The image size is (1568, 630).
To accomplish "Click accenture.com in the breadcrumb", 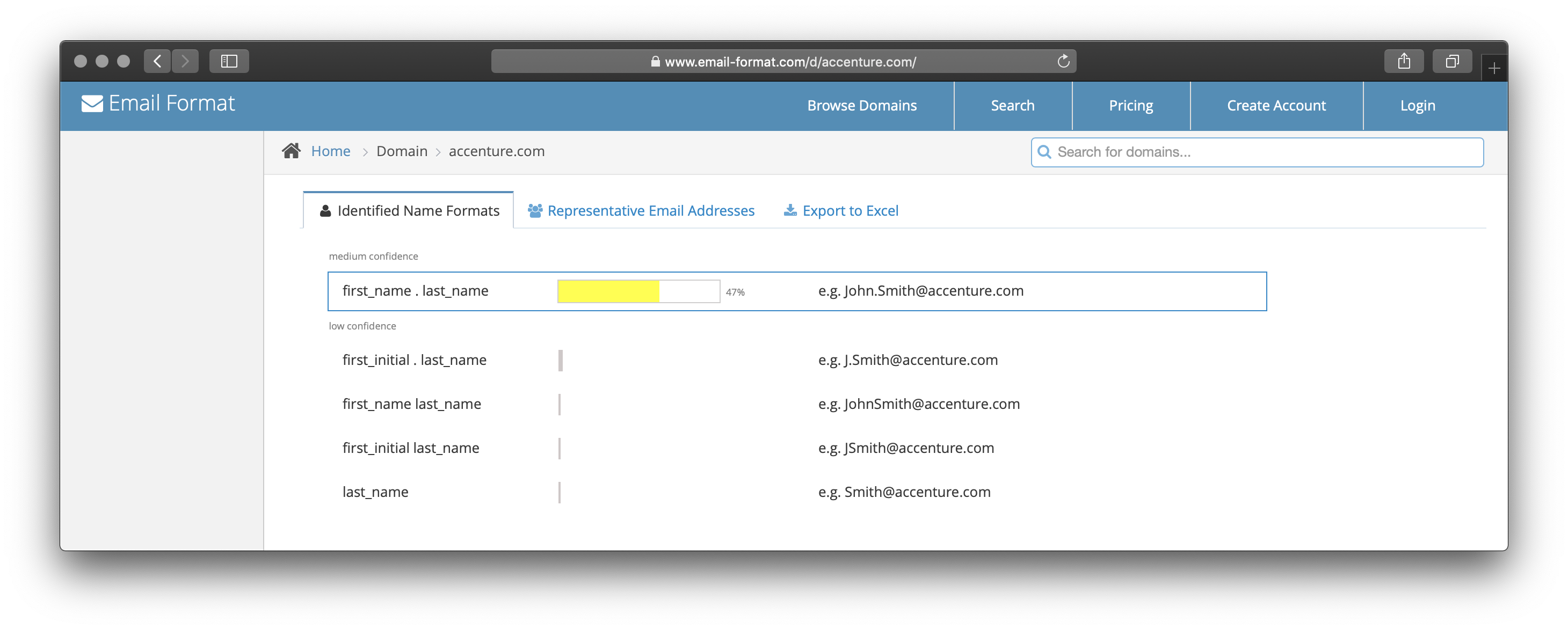I will click(x=496, y=151).
